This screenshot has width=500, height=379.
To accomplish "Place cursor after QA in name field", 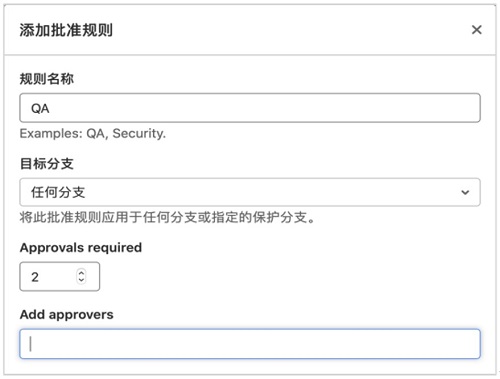I will point(51,108).
